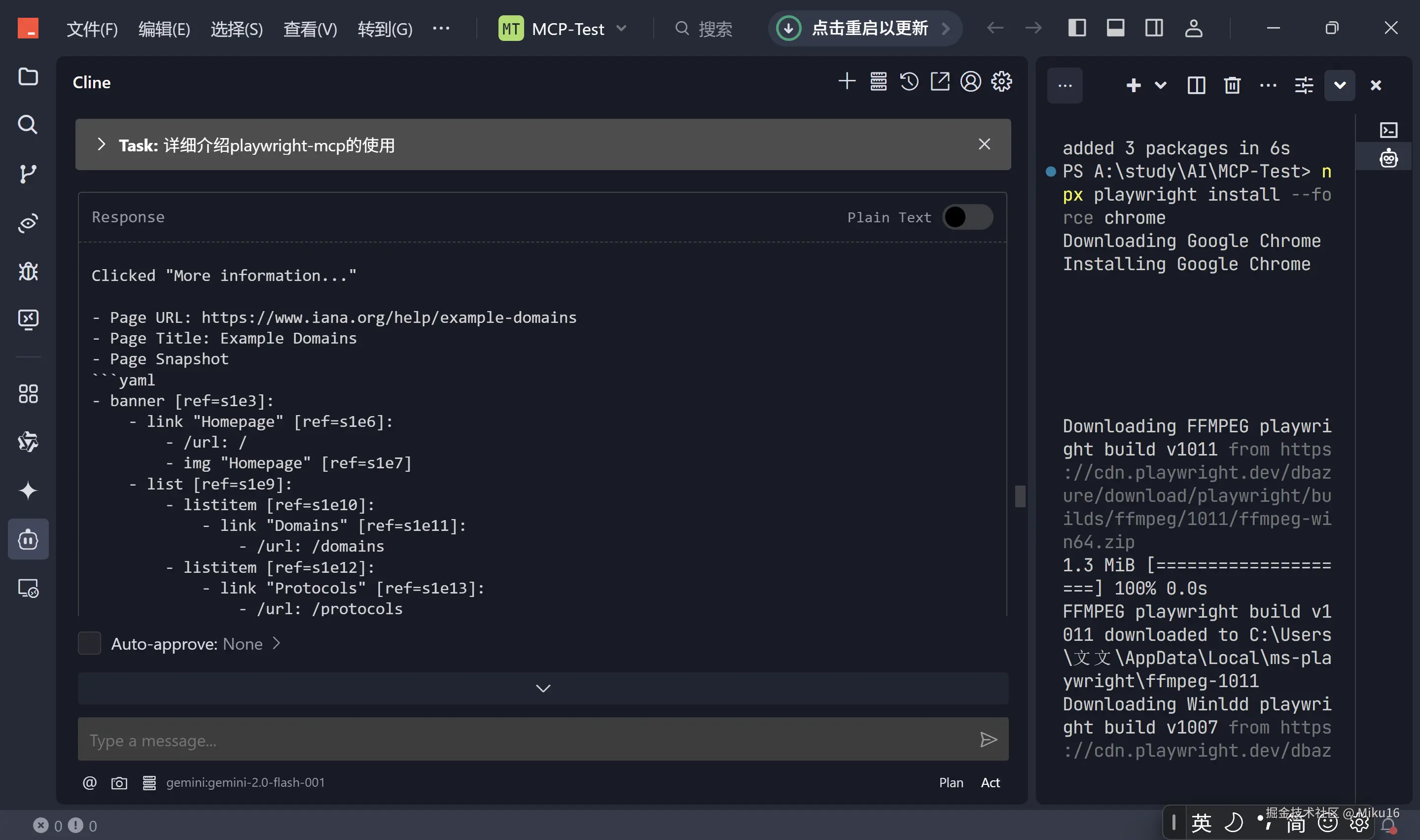
Task: Start new Cline task with plus icon
Action: tap(847, 81)
